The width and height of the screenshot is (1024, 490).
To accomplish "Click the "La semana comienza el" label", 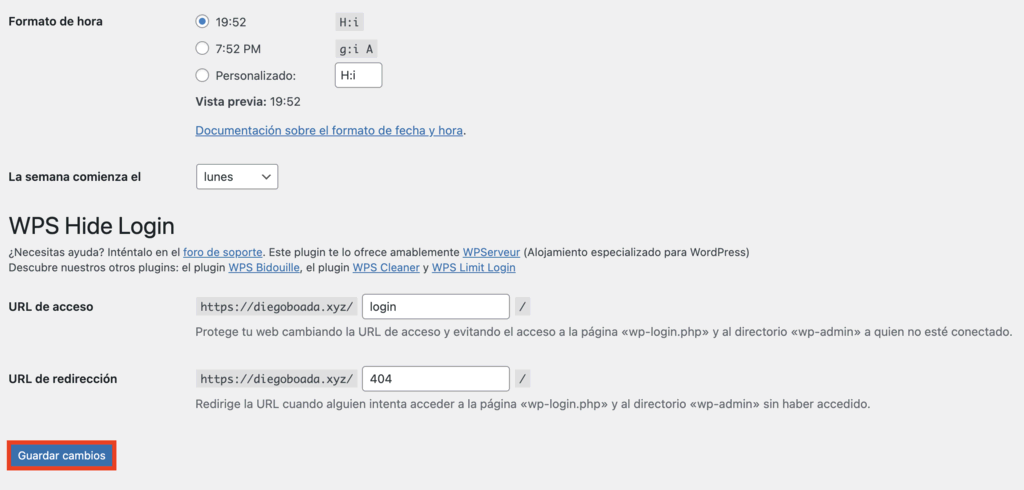I will click(74, 177).
